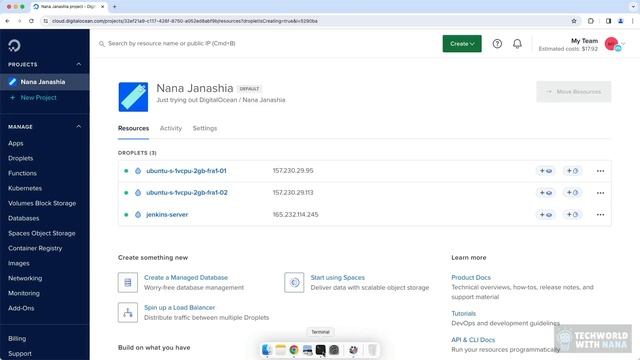Open the notifications bell
The height and width of the screenshot is (360, 640).
click(x=517, y=44)
